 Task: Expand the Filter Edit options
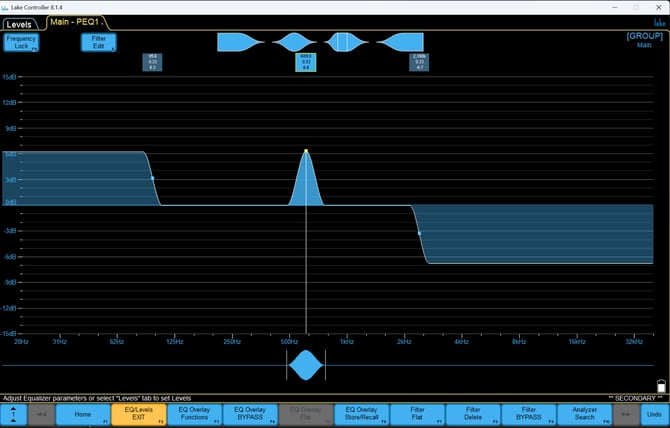(x=98, y=42)
